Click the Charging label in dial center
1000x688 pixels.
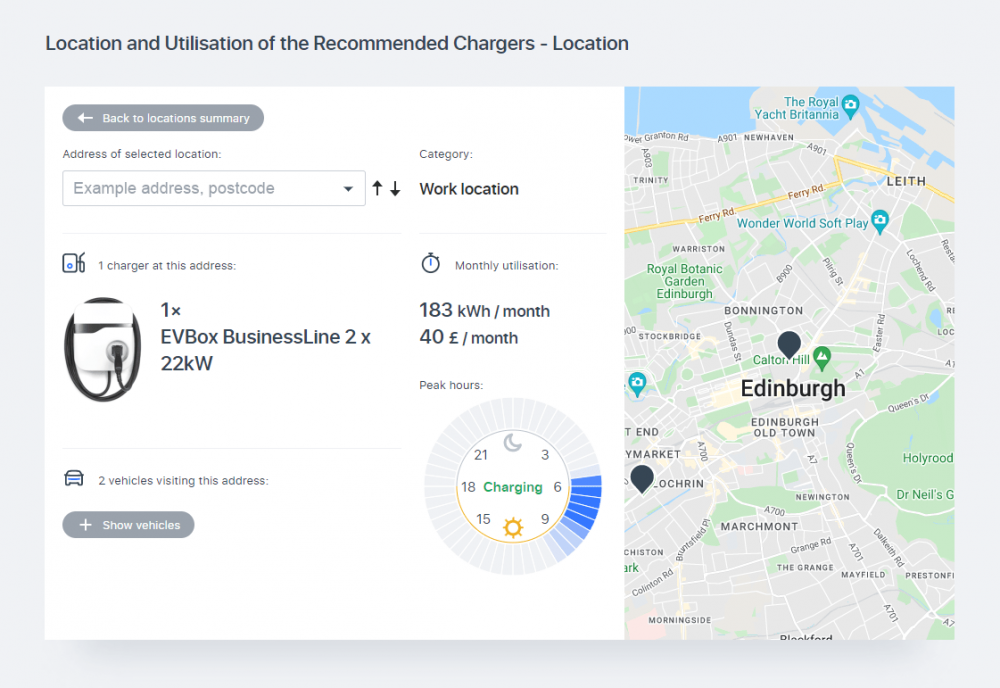click(513, 487)
